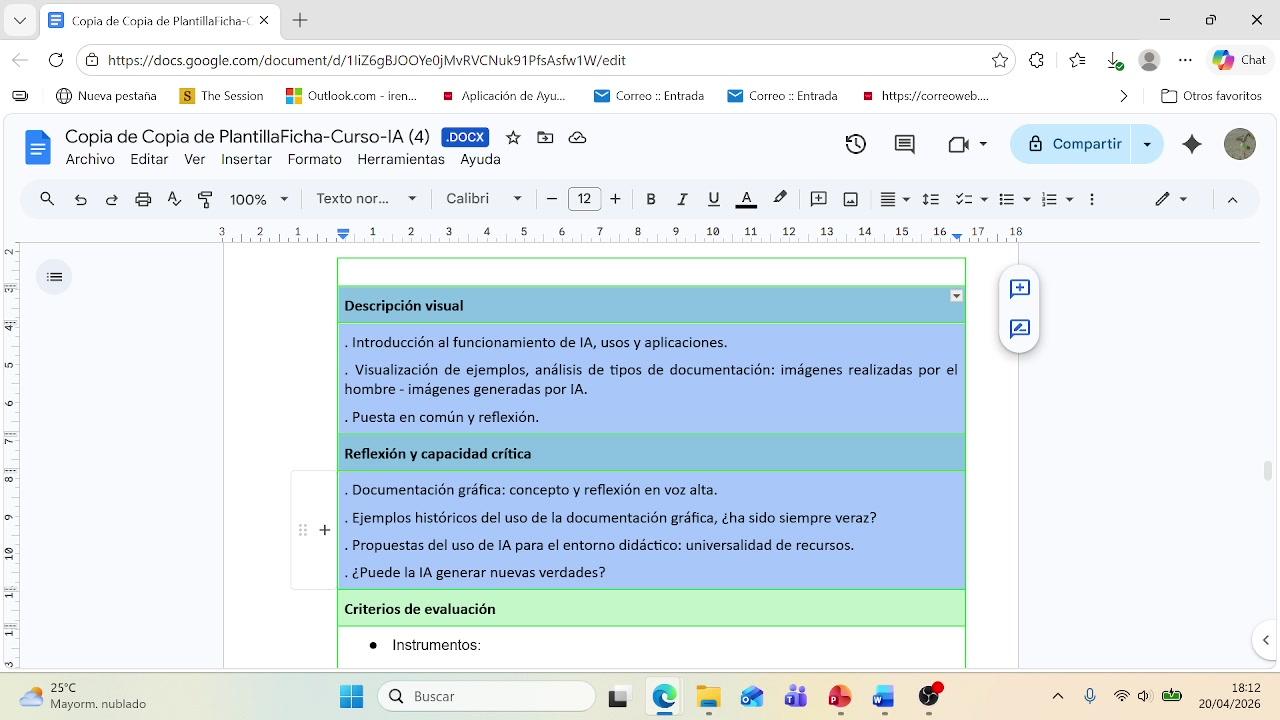The width and height of the screenshot is (1280, 720).
Task: Open the Insertar menu
Action: point(246,159)
